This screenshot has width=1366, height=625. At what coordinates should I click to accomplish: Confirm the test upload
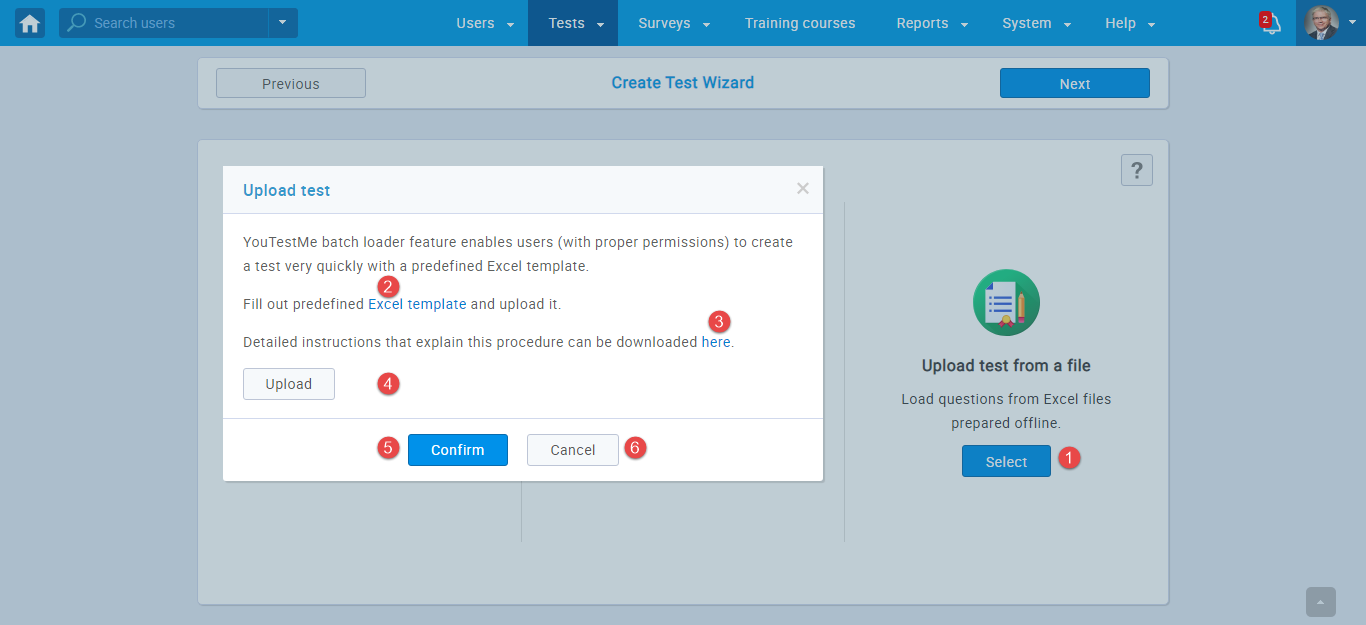pos(458,450)
